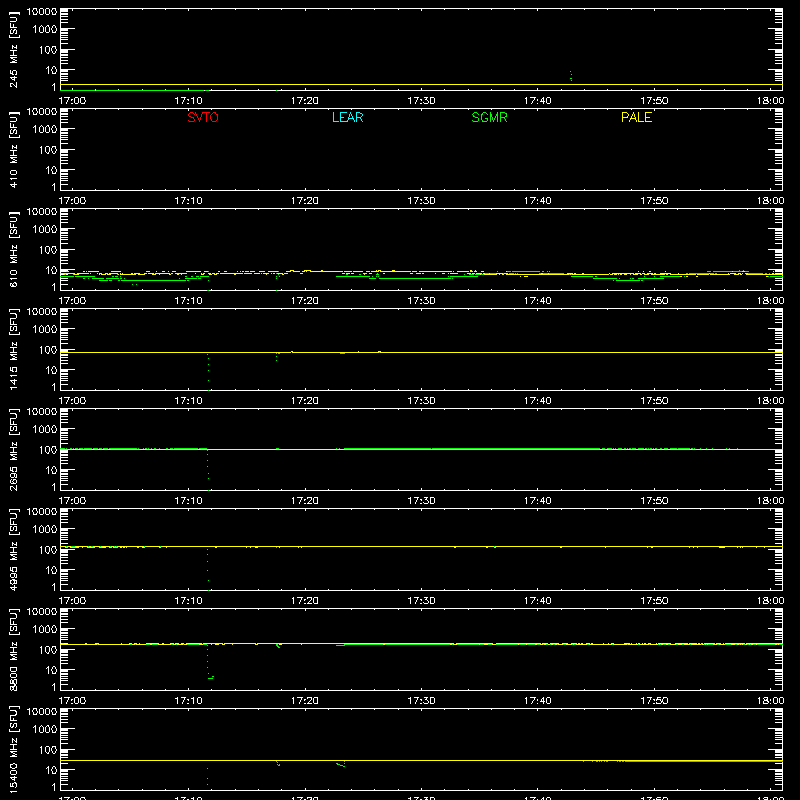Screen dimensions: 800x800
Task: Click the green dip near 17:24 in the 15400 MHz panel
Action: pyautogui.click(x=341, y=764)
